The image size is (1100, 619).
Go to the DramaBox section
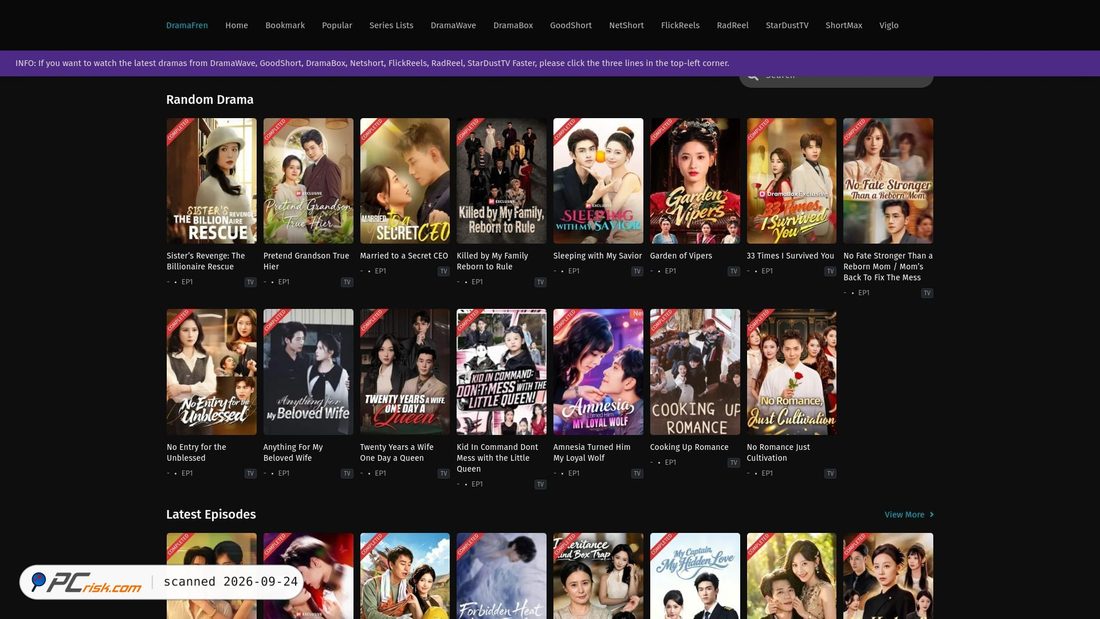(x=513, y=25)
